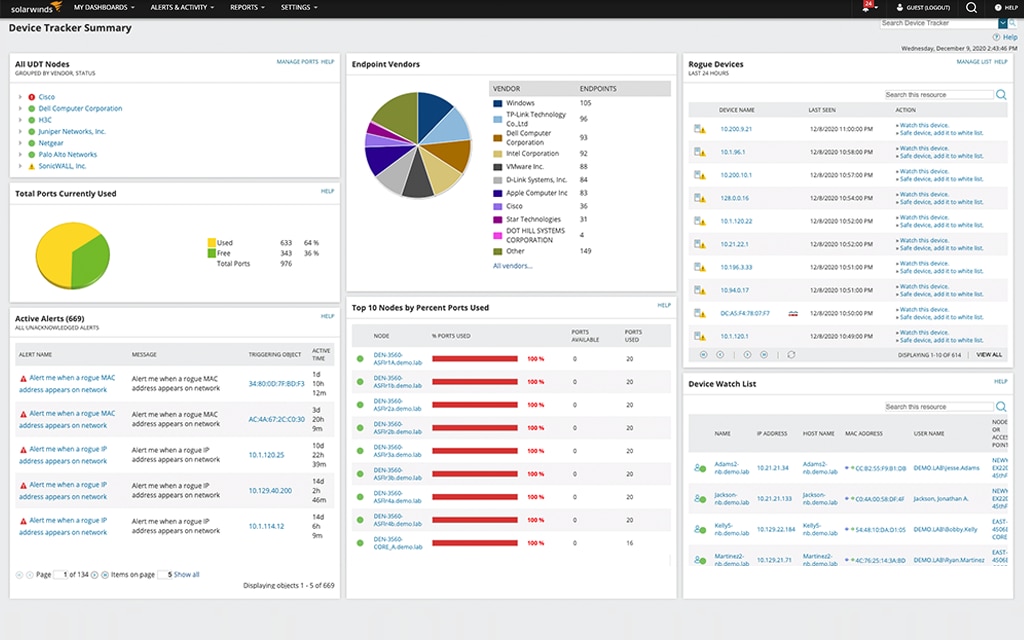Click the red alert triangle on first rogue MAC alert

pos(22,378)
